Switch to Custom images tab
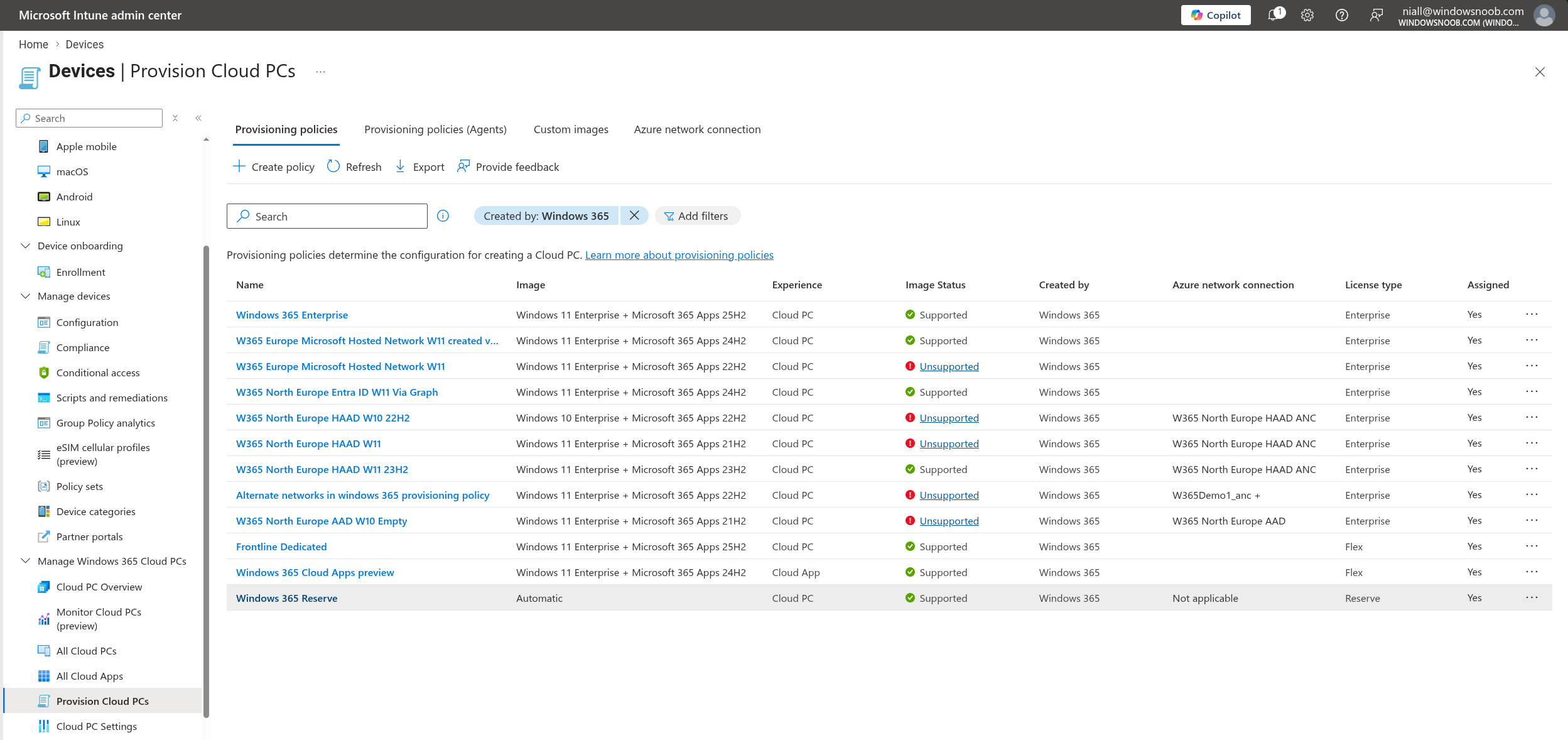Viewport: 1568px width, 740px height. point(571,129)
